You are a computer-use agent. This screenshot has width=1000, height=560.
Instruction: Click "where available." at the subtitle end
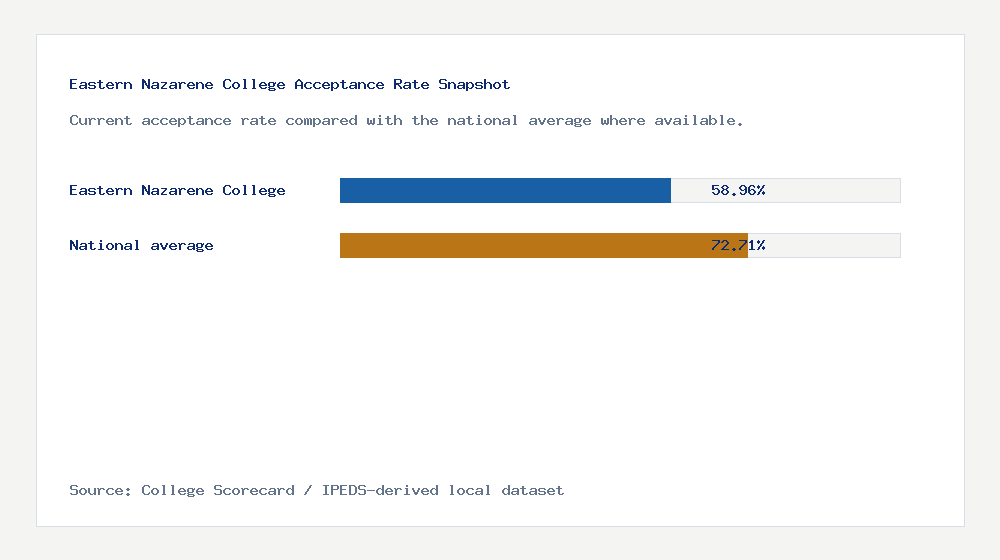click(x=672, y=120)
